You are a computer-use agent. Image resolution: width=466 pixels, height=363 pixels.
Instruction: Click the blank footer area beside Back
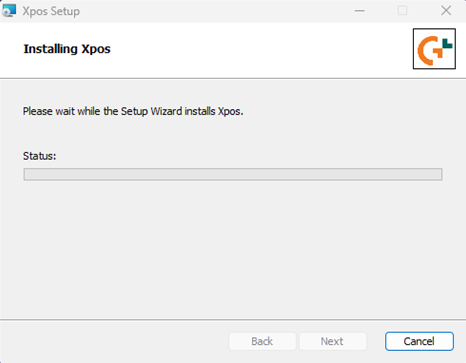coord(113,341)
